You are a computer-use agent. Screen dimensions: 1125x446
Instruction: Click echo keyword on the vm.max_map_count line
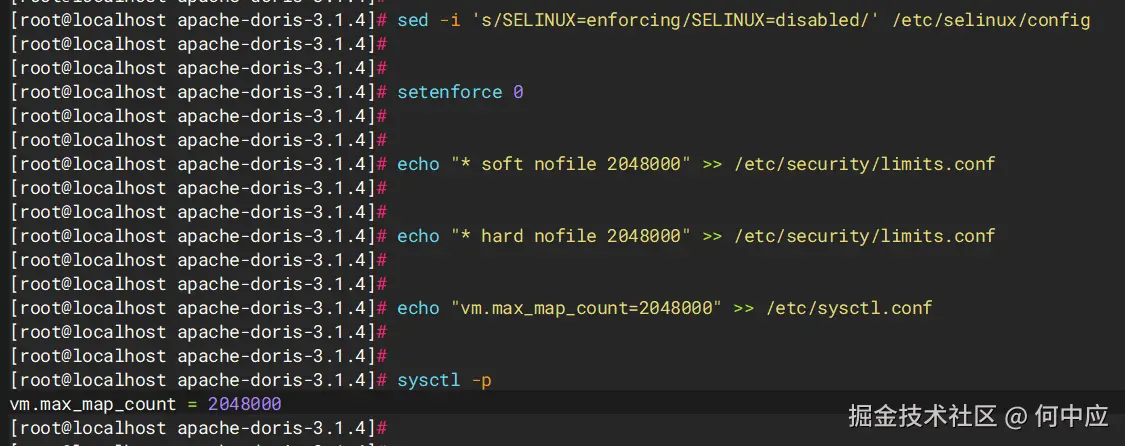[x=418, y=308]
